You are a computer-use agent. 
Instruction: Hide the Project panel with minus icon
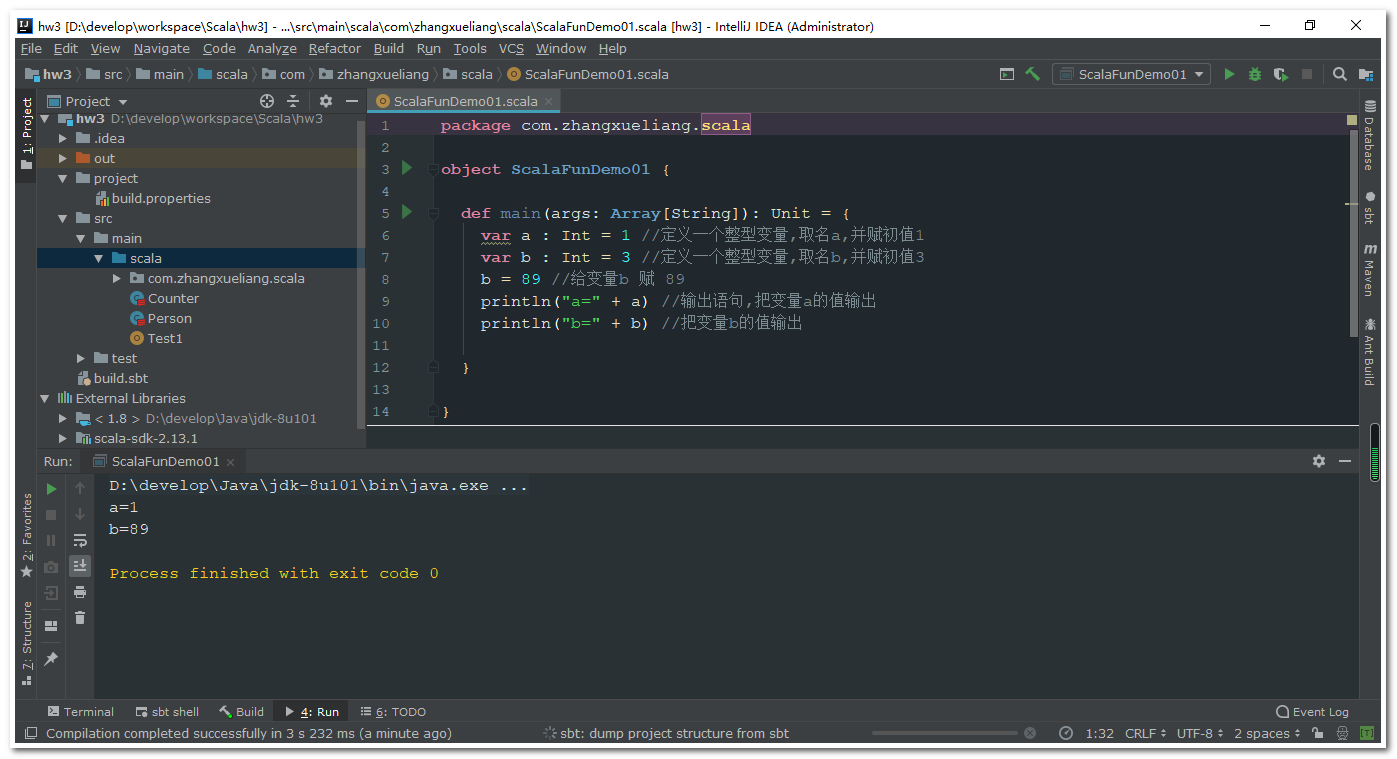pyautogui.click(x=352, y=101)
